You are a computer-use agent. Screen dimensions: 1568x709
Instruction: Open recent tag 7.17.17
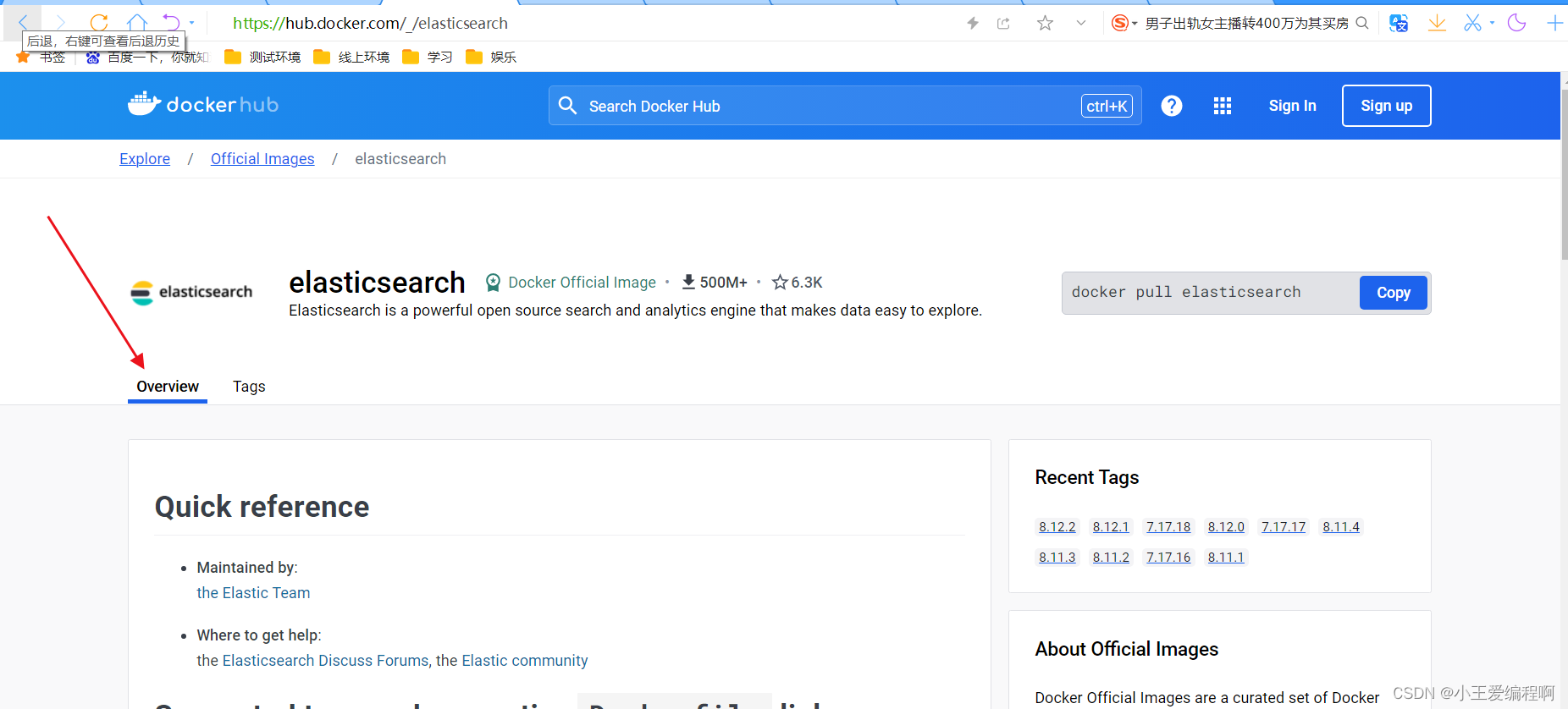(x=1284, y=527)
